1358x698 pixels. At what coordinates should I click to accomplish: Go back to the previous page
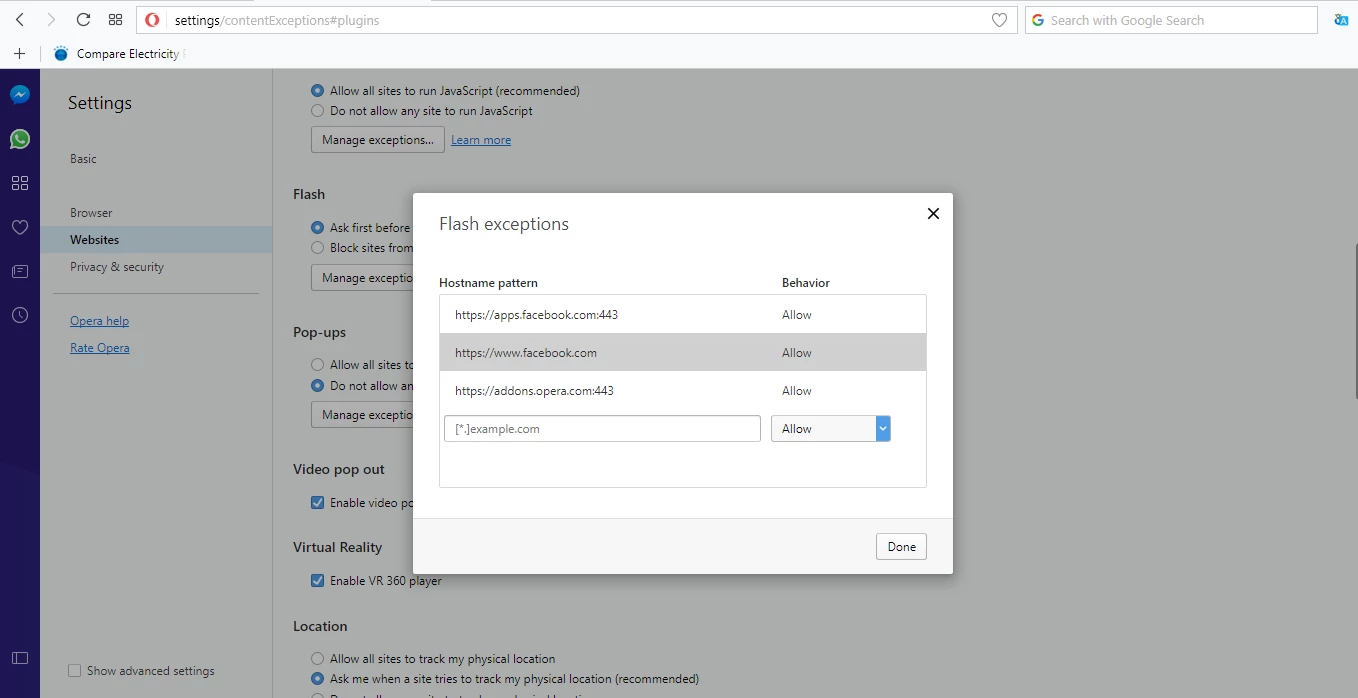coord(20,20)
